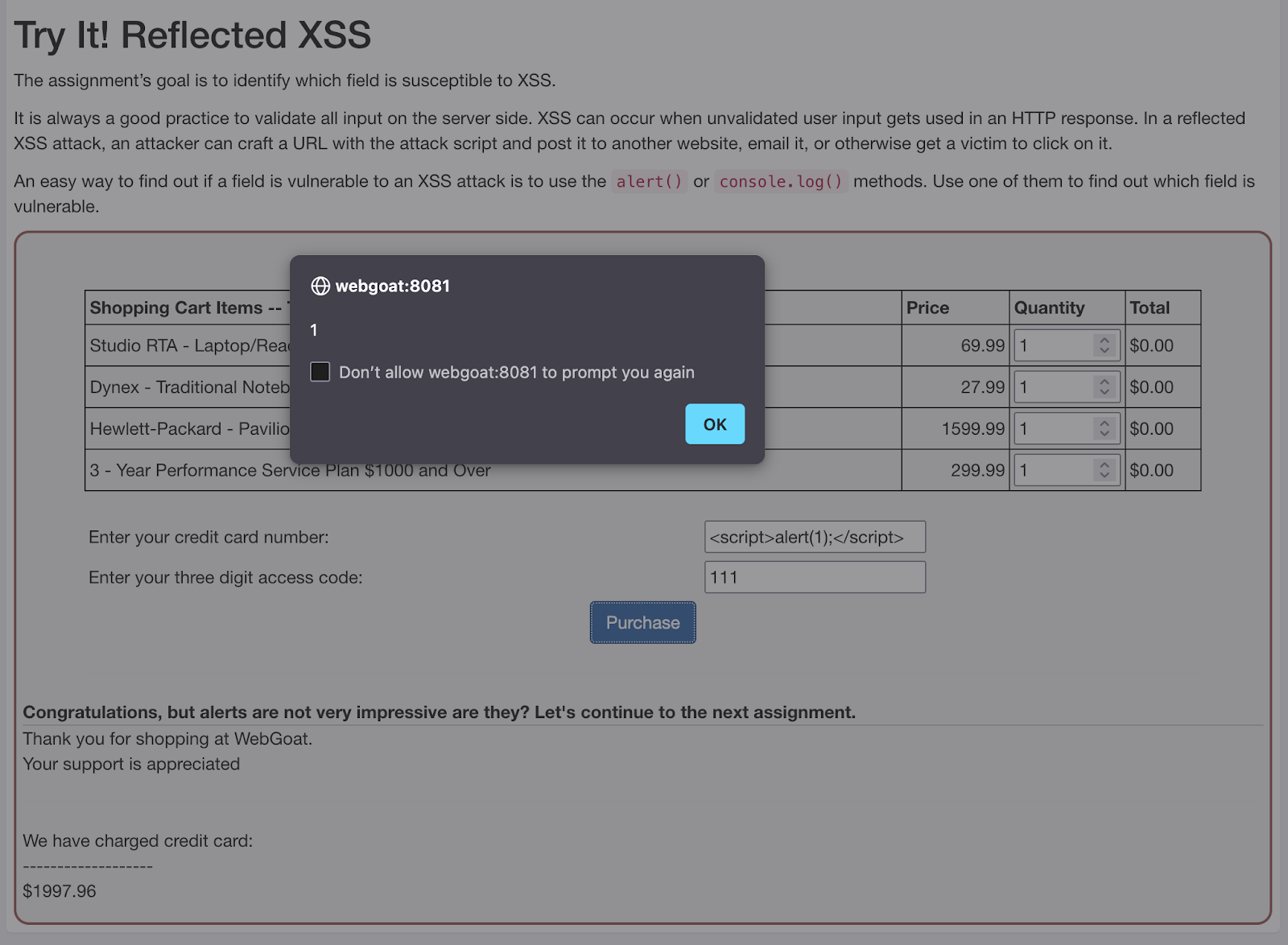Decrease quantity for Dynex Traditional Notebook
This screenshot has height=945, width=1288.
[x=1104, y=392]
